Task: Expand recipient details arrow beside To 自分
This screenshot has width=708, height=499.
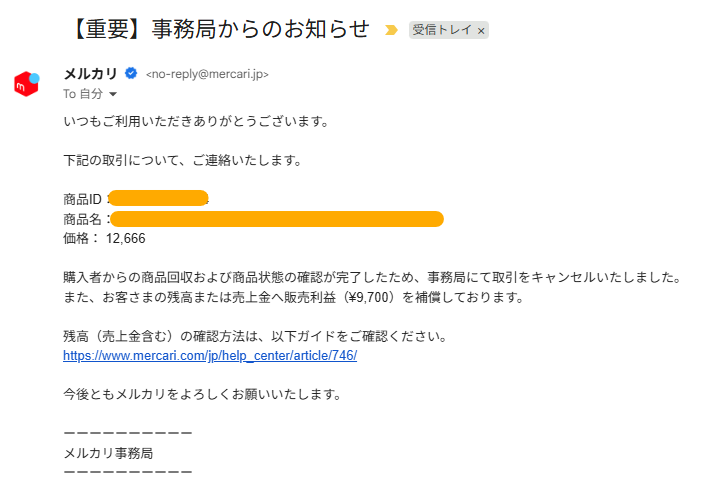Action: [x=113, y=94]
